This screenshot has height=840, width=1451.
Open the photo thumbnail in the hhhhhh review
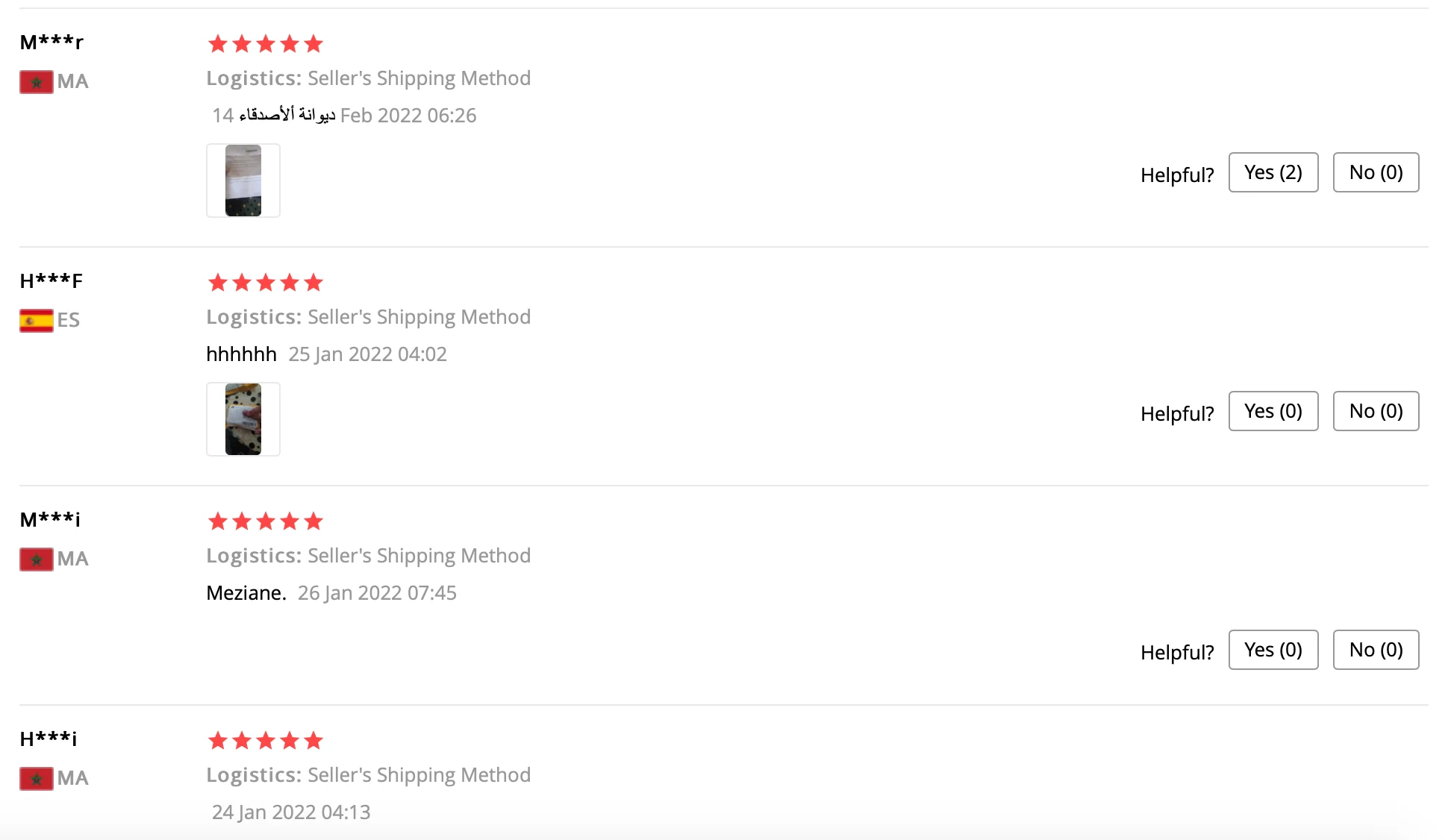click(243, 419)
